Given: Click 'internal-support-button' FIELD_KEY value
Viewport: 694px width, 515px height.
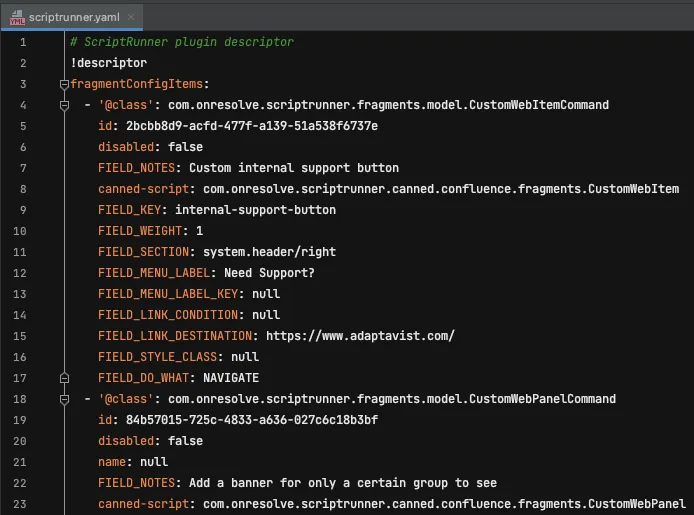Looking at the screenshot, I should (x=255, y=210).
